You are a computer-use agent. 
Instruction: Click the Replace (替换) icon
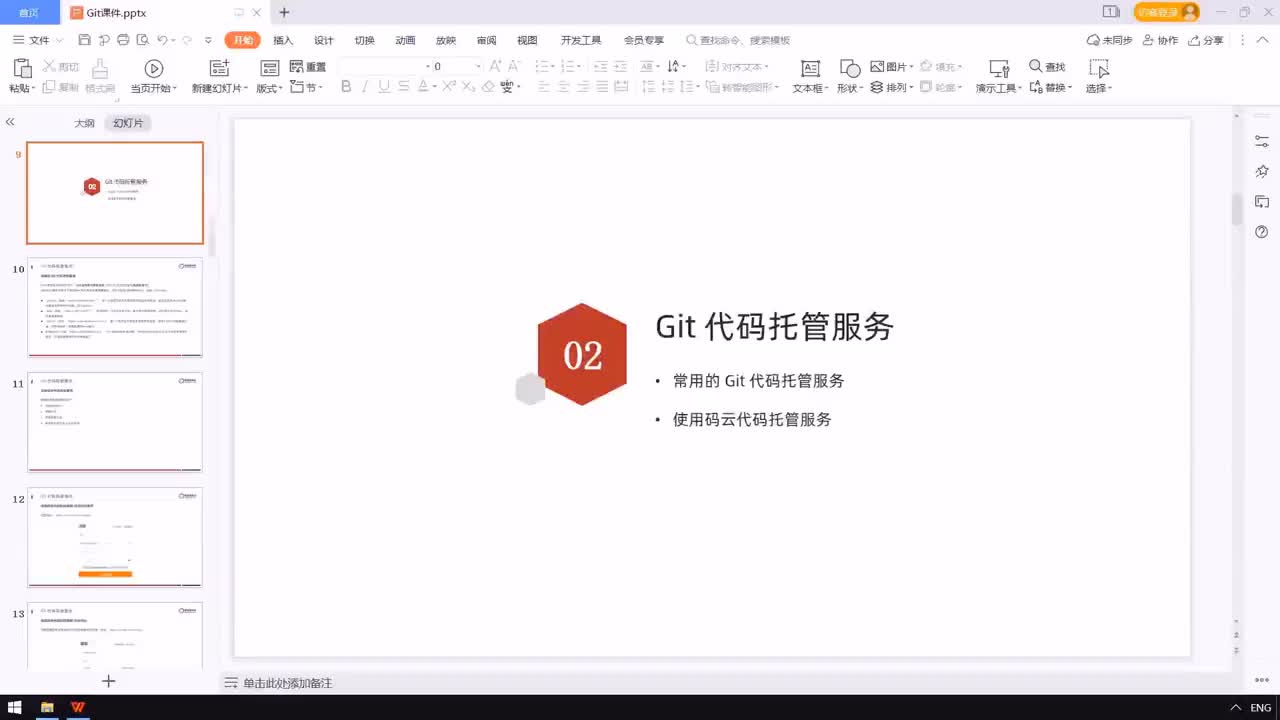(x=1035, y=87)
